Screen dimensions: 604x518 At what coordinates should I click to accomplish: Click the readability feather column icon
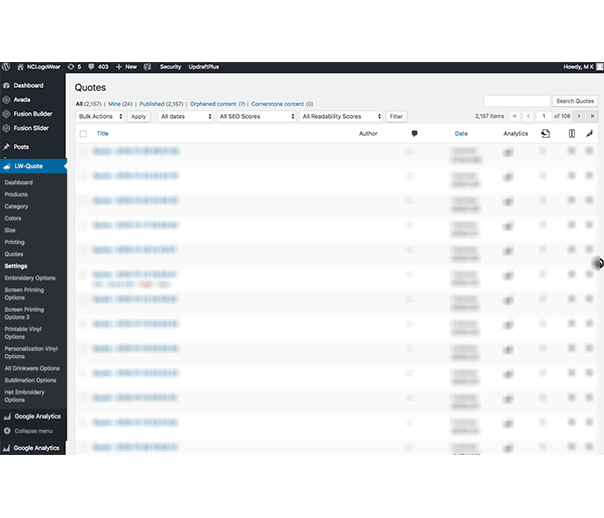point(589,133)
